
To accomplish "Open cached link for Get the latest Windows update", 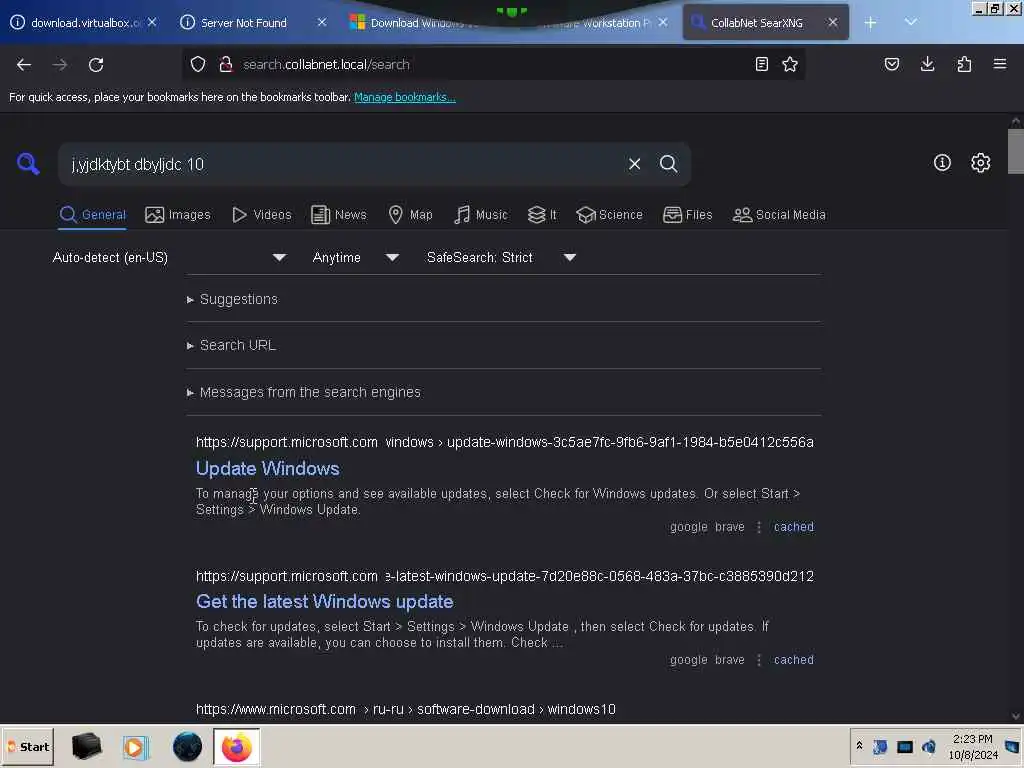I will pos(793,660).
